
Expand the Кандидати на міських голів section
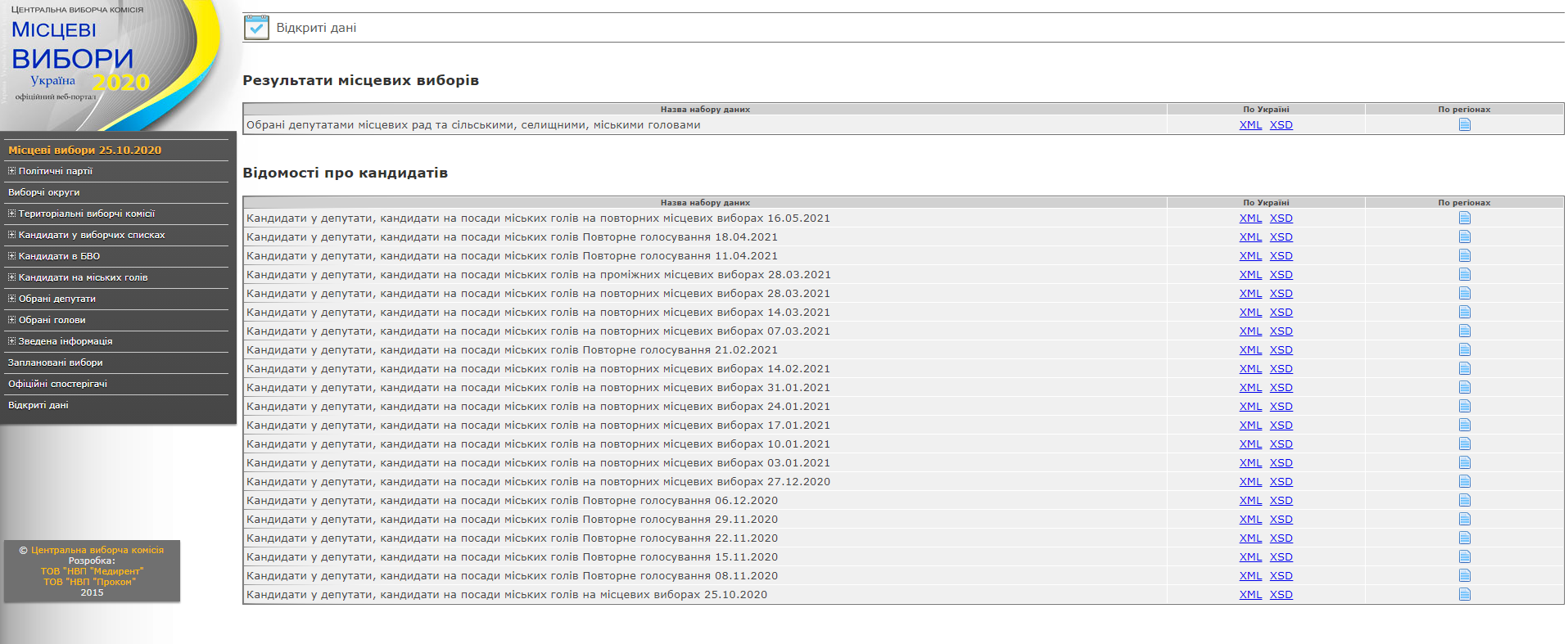tap(11, 277)
